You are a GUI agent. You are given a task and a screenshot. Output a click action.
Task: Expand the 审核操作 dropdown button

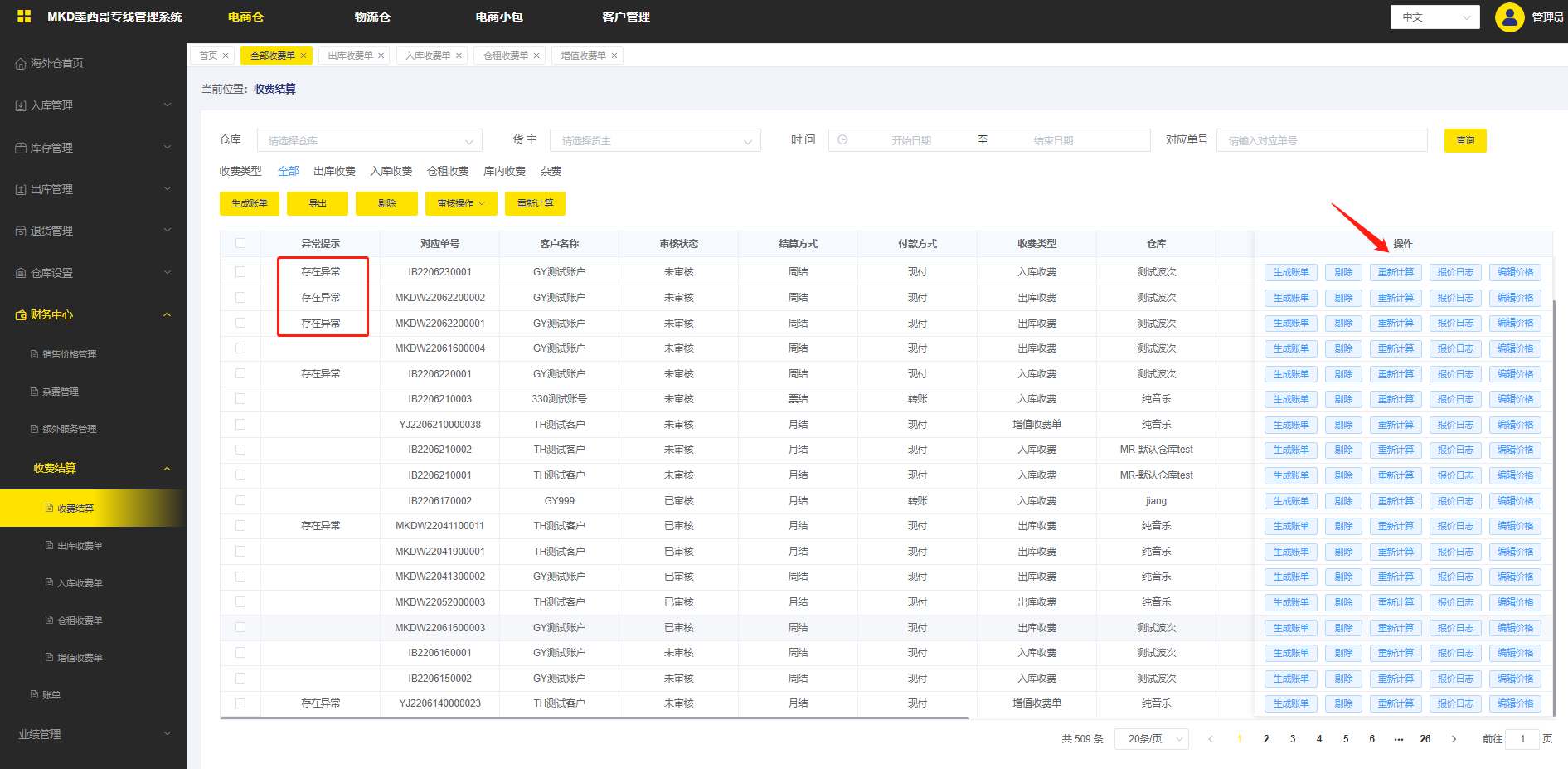461,203
